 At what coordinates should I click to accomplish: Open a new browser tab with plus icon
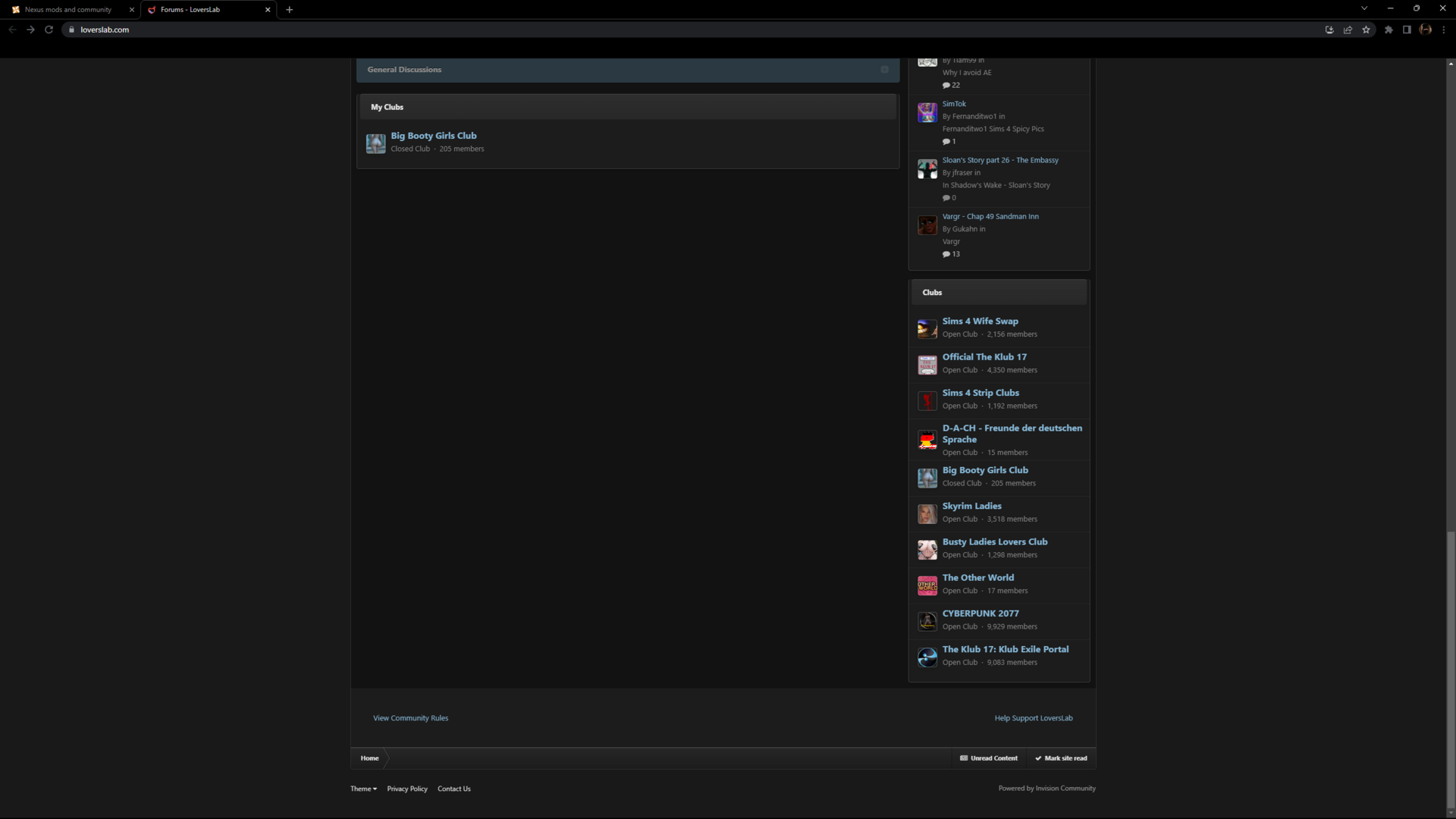pos(289,10)
